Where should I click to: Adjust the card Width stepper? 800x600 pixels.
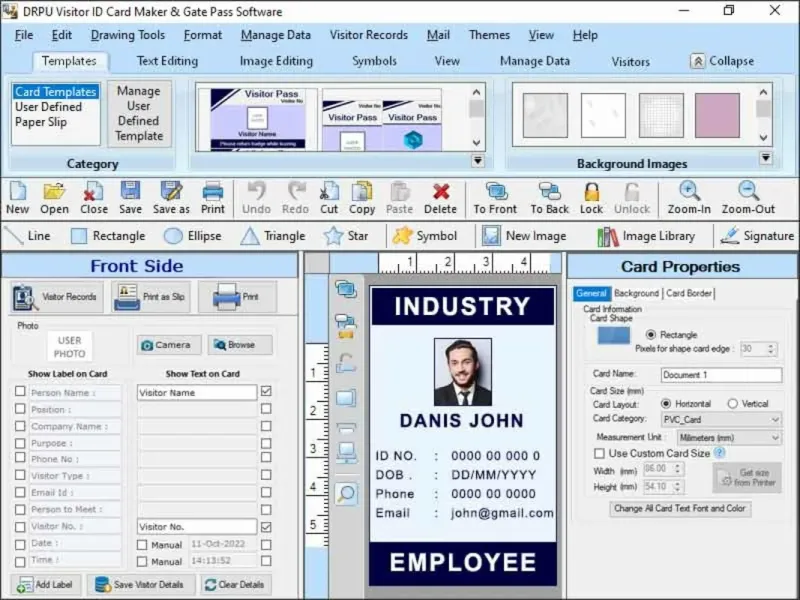pyautogui.click(x=678, y=469)
